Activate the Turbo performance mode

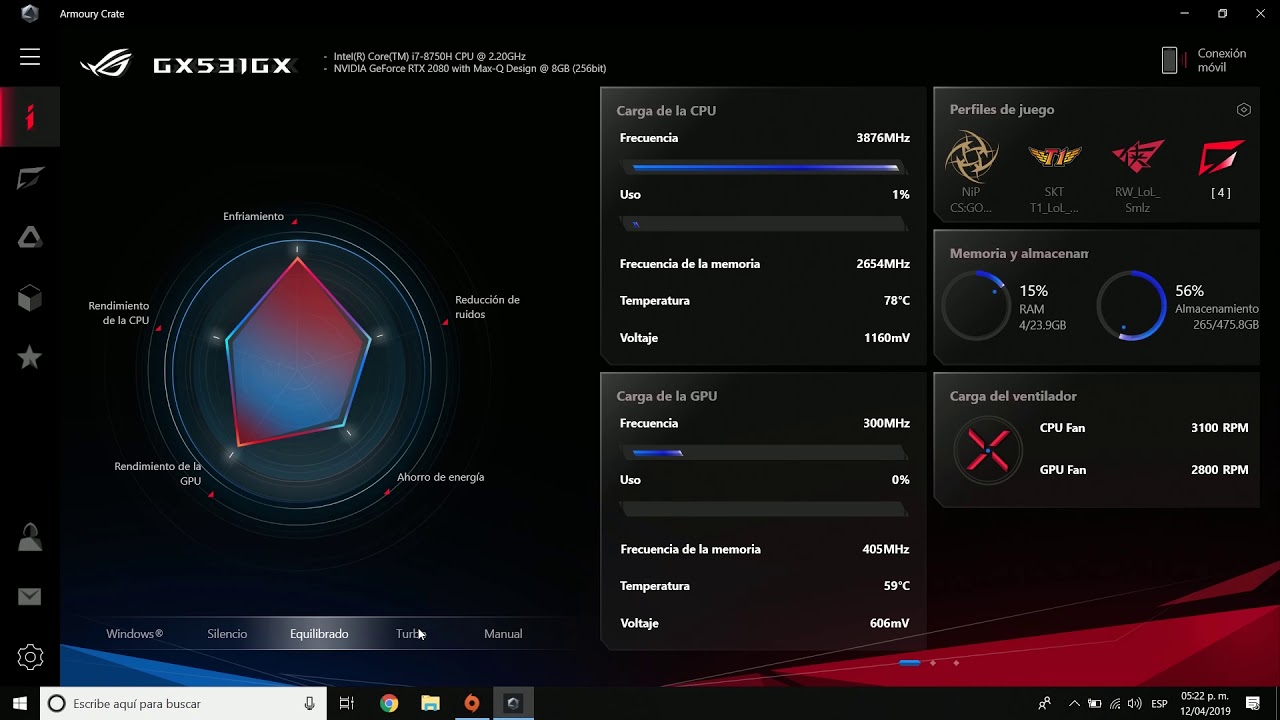[410, 634]
